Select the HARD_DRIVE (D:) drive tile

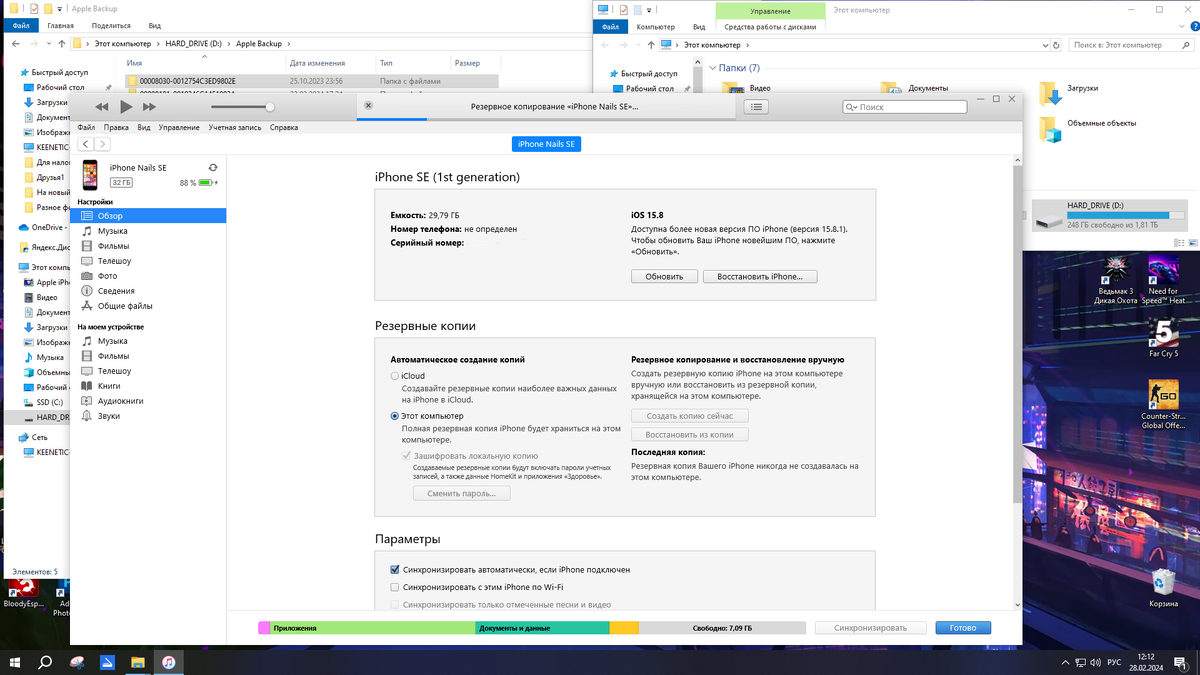pyautogui.click(x=1111, y=214)
